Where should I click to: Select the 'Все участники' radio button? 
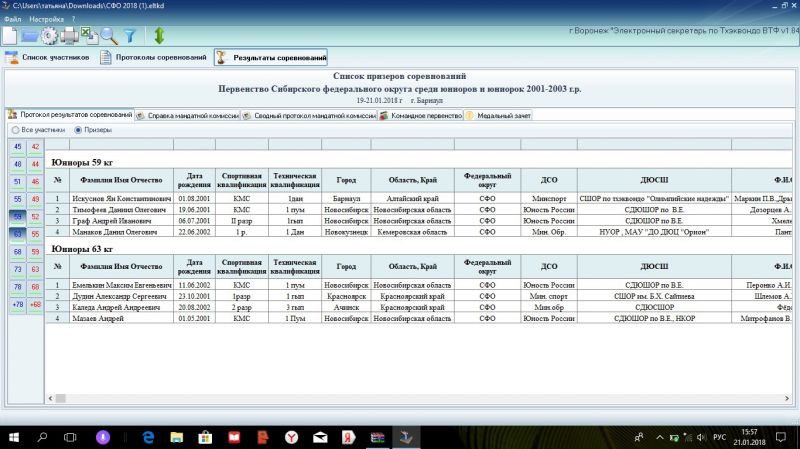[15, 130]
